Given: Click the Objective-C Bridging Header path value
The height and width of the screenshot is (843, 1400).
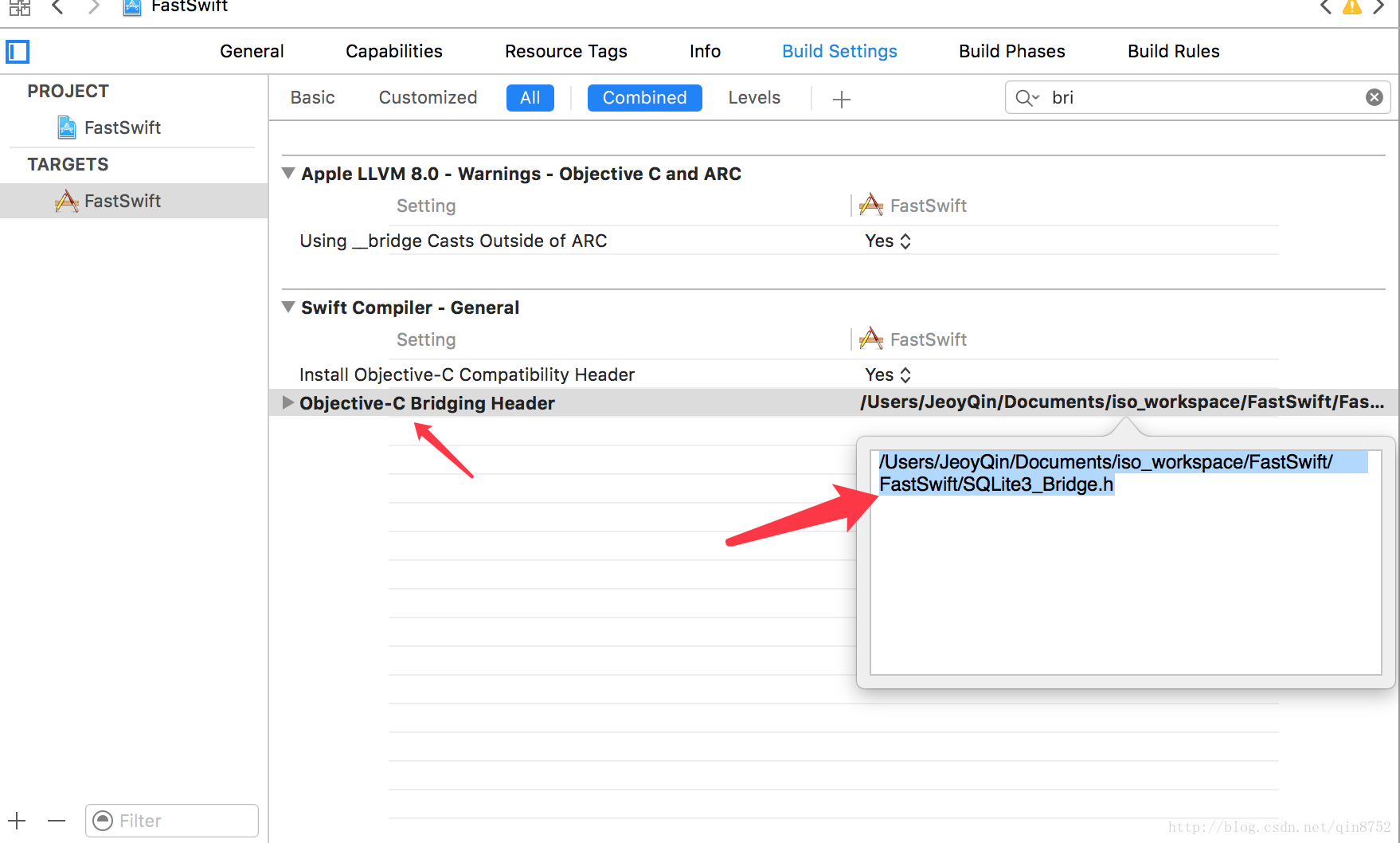Looking at the screenshot, I should tap(1121, 402).
